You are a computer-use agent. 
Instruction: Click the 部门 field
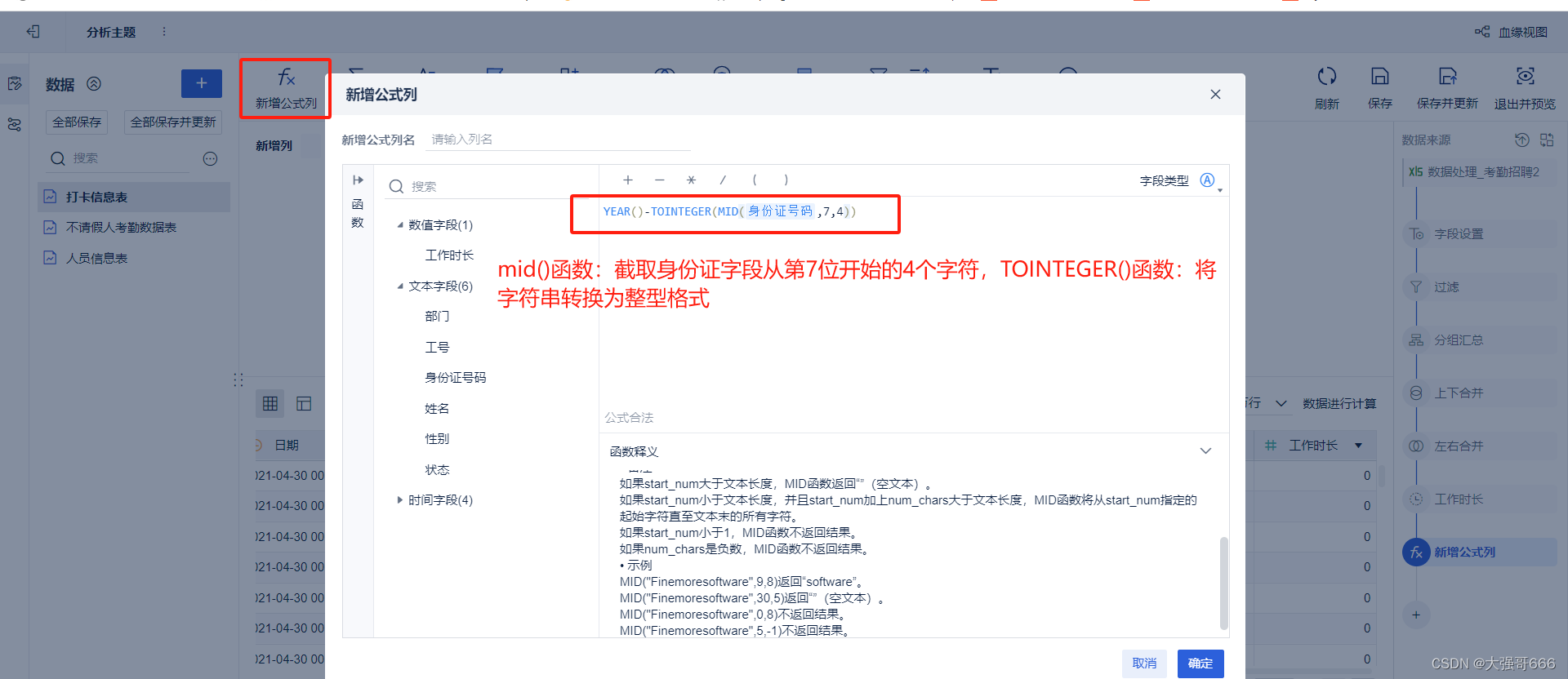coord(437,317)
